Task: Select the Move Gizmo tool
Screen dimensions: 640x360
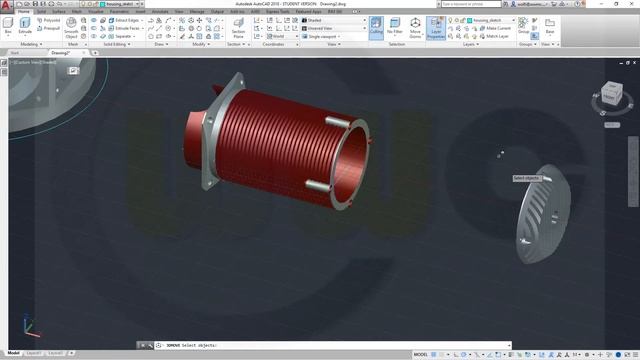Action: pyautogui.click(x=415, y=28)
